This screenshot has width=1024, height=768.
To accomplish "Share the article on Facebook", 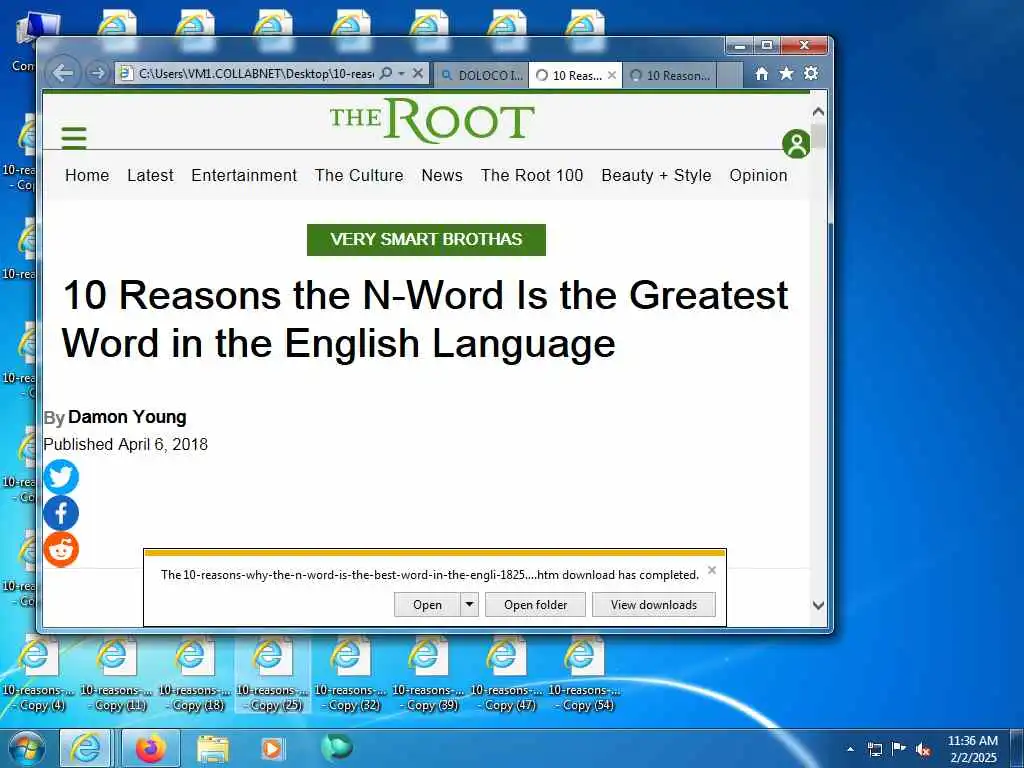I will tap(61, 513).
